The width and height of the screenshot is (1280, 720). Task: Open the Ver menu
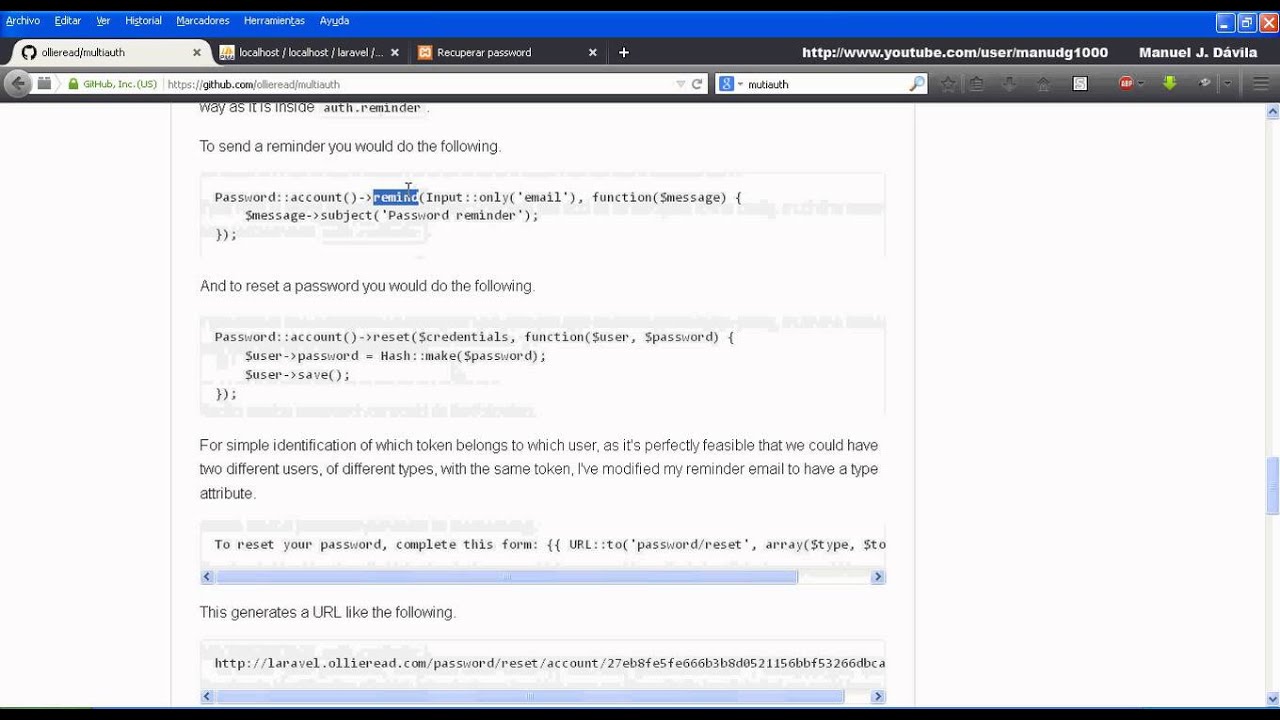[103, 20]
